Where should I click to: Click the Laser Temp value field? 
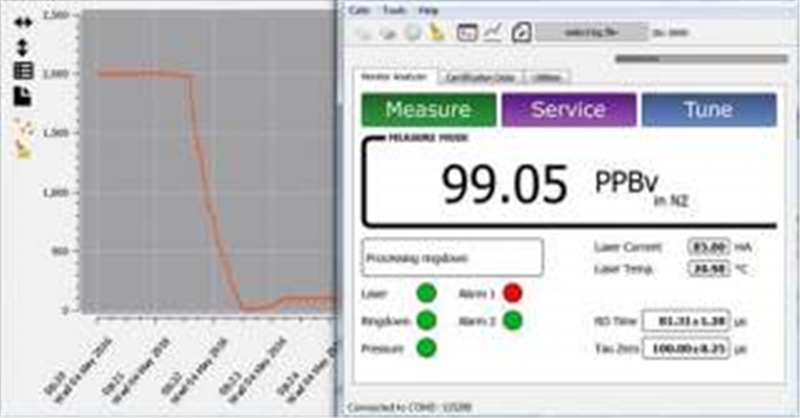click(709, 268)
